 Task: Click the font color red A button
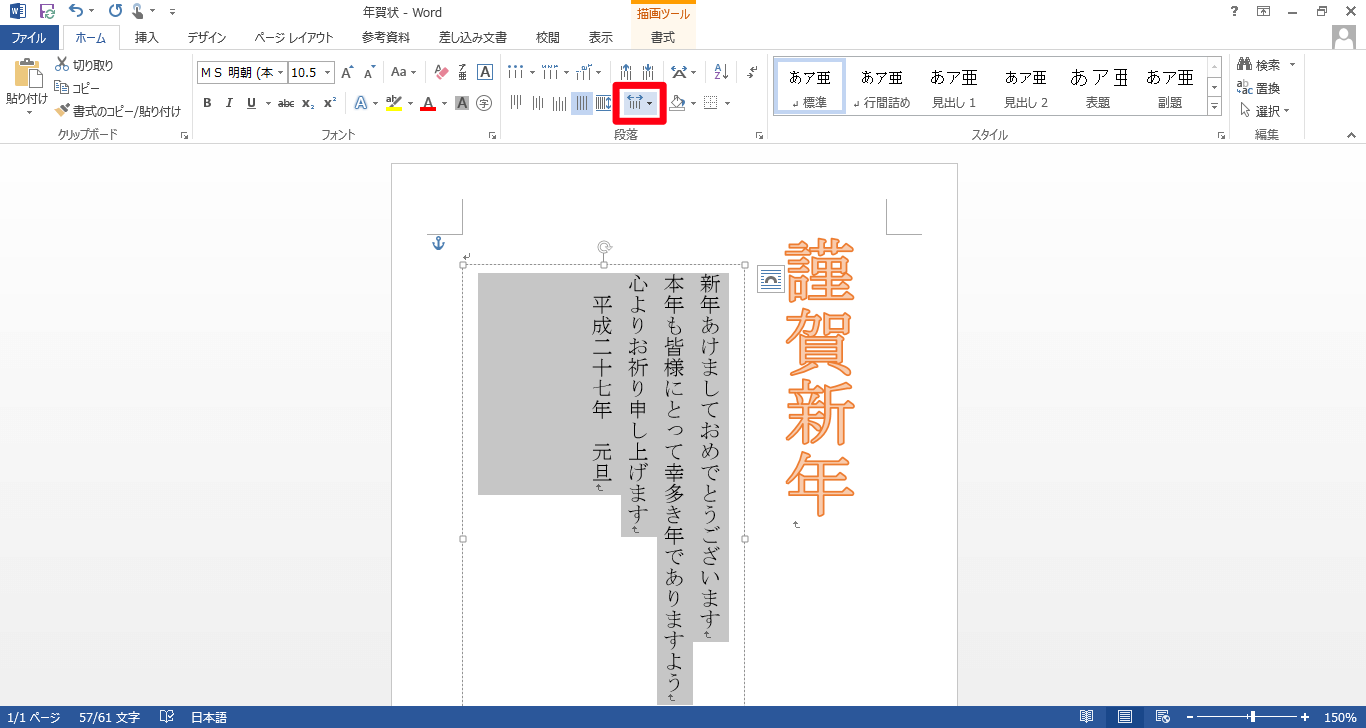pos(427,103)
